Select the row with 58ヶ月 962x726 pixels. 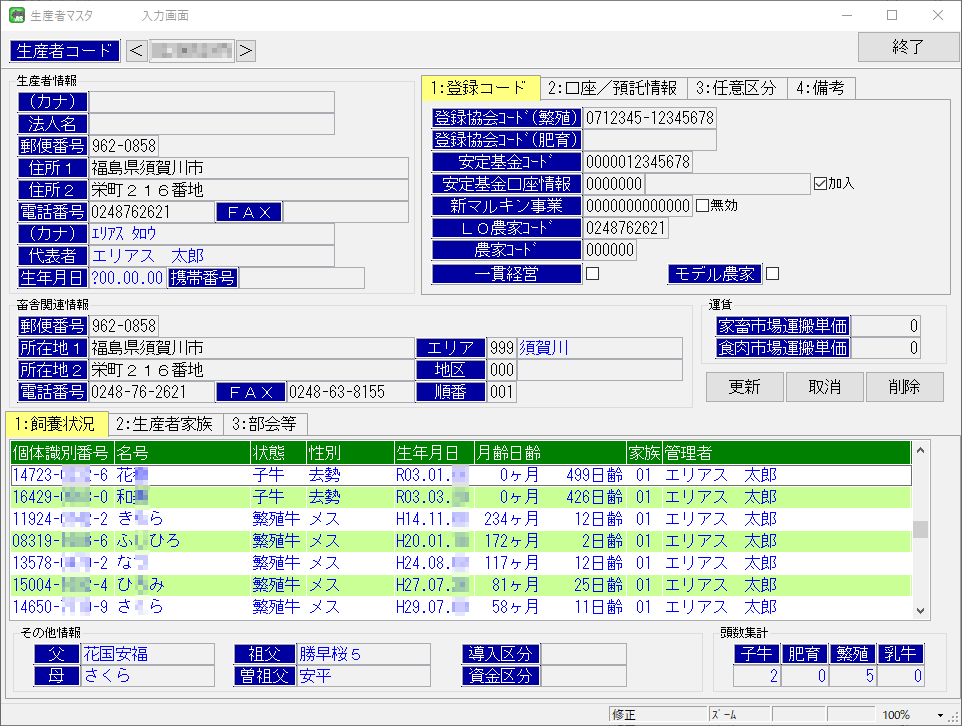pyautogui.click(x=461, y=607)
